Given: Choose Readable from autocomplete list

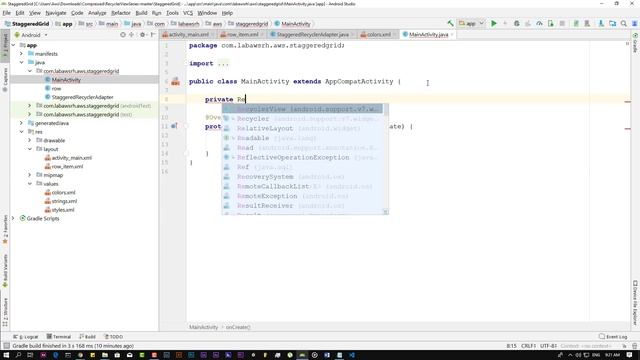Looking at the screenshot, I should 302,138.
